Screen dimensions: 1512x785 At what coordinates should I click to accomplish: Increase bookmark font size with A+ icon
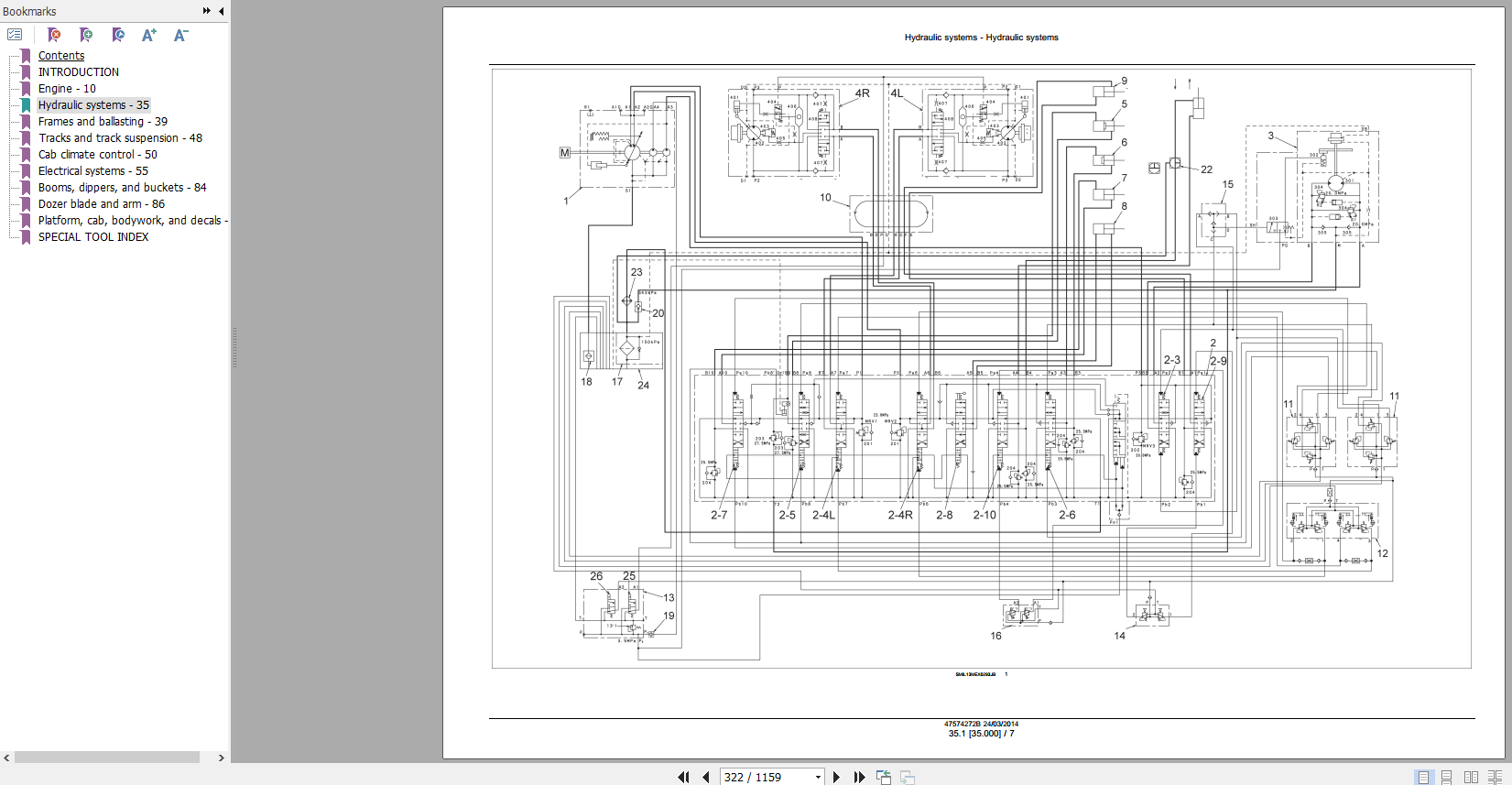[x=149, y=35]
